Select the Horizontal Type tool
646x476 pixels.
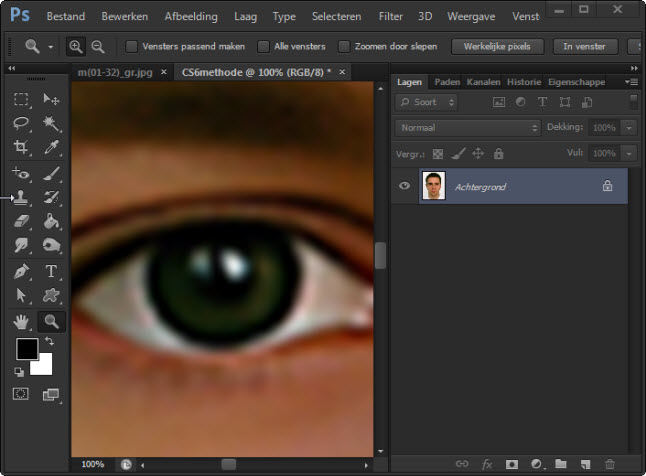point(51,272)
